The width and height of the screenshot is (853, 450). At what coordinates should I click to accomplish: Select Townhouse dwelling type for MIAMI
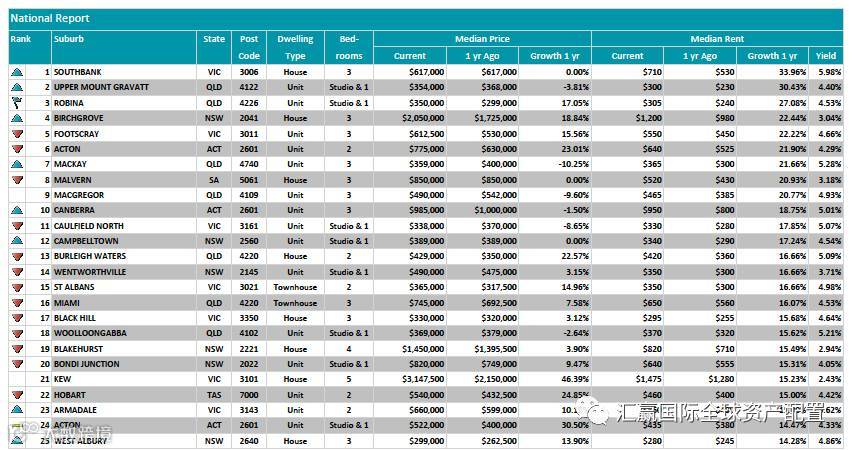click(x=295, y=303)
